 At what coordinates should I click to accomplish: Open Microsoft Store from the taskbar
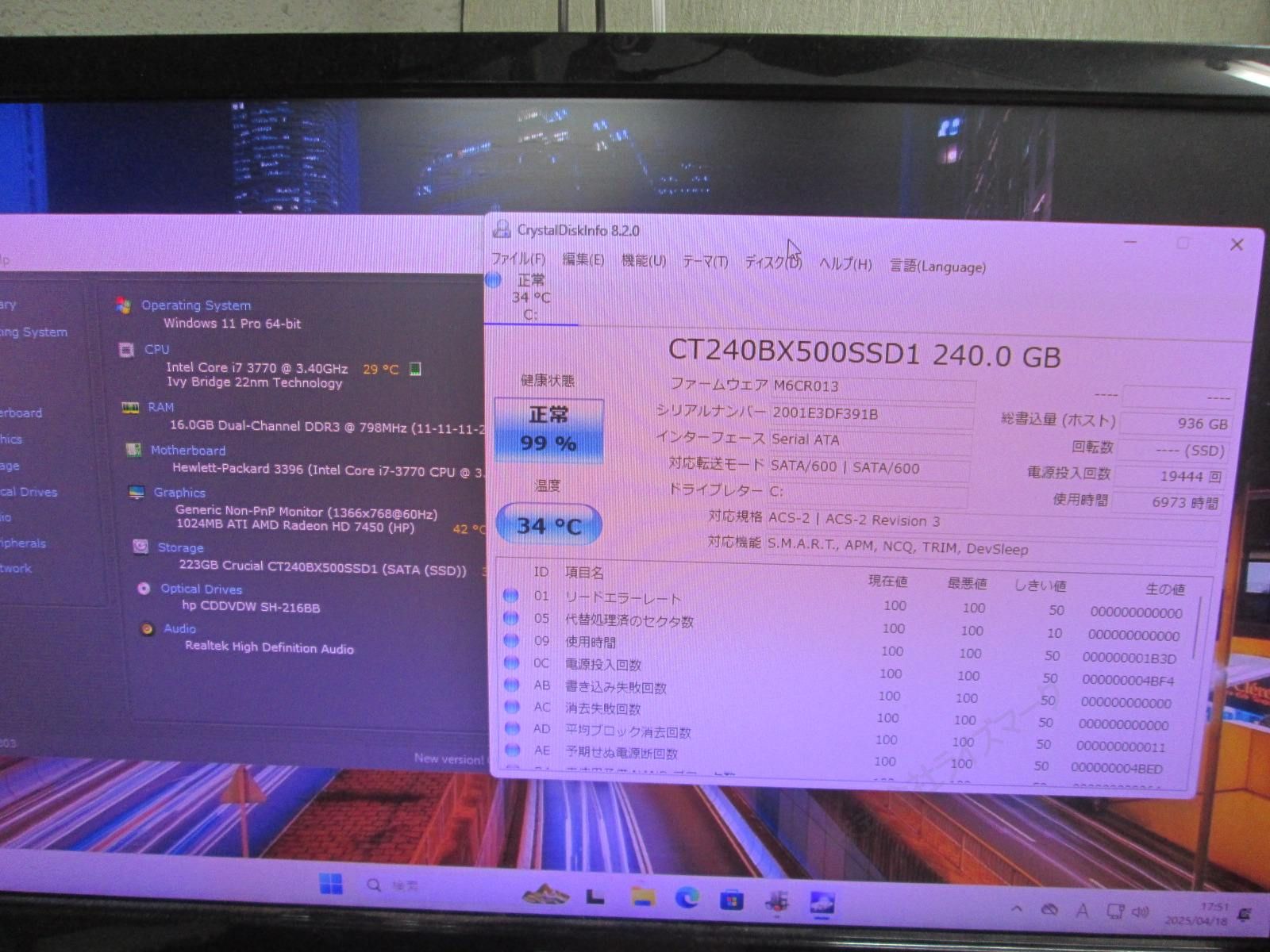[732, 900]
